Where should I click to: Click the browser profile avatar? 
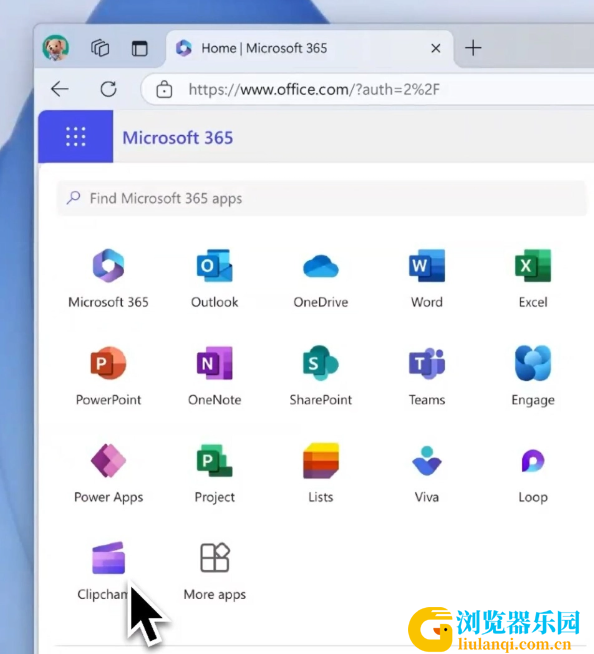[x=55, y=48]
